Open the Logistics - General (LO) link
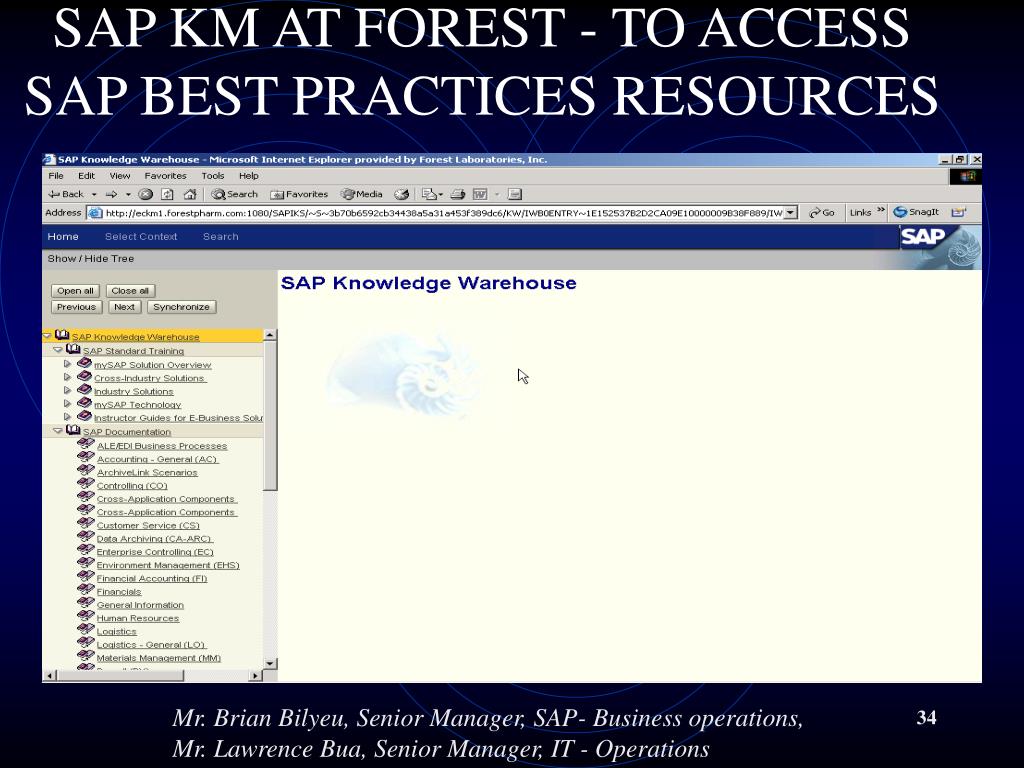Image resolution: width=1024 pixels, height=768 pixels. click(x=152, y=645)
